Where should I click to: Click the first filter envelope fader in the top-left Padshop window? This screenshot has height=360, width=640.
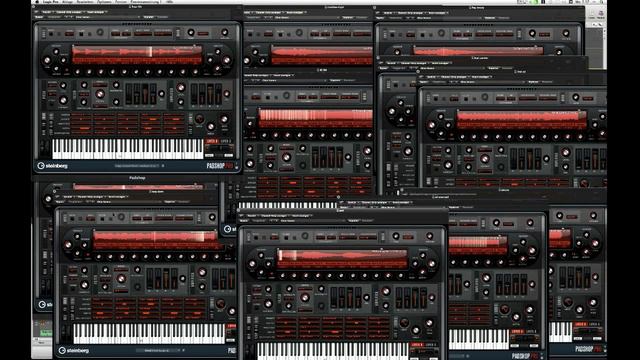(x=129, y=94)
